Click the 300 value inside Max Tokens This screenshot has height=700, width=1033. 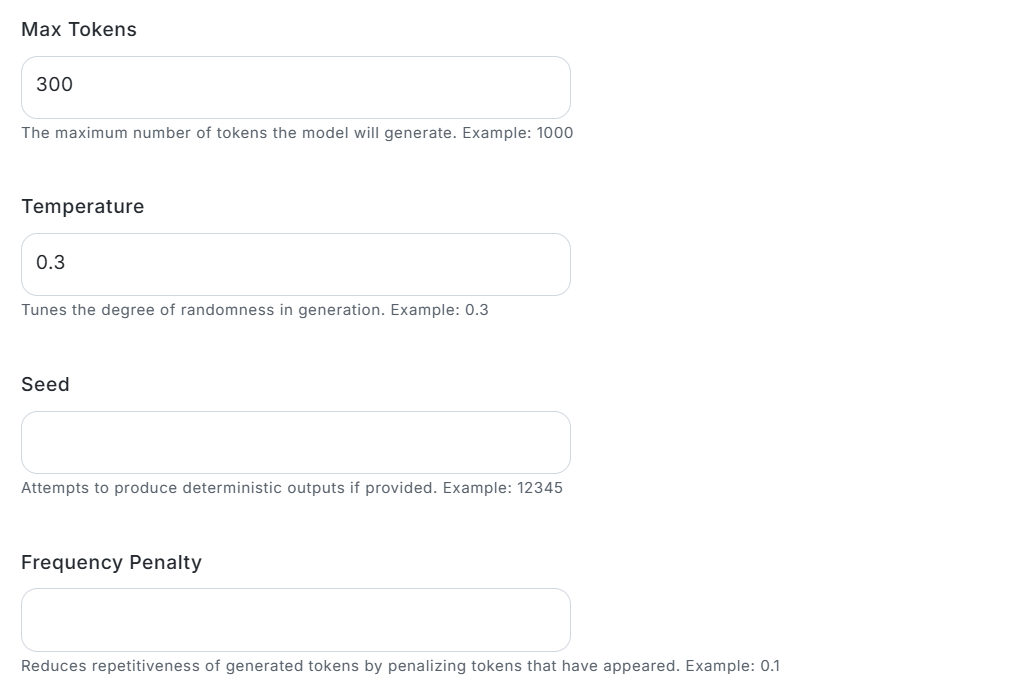pos(54,84)
